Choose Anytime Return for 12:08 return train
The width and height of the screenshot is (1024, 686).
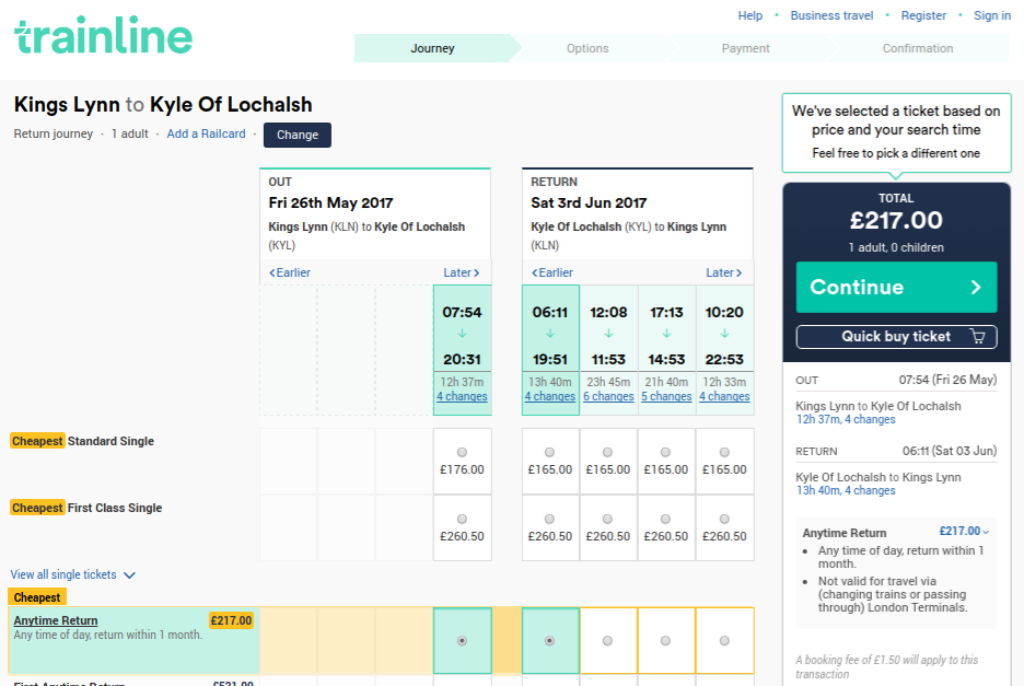tap(608, 640)
